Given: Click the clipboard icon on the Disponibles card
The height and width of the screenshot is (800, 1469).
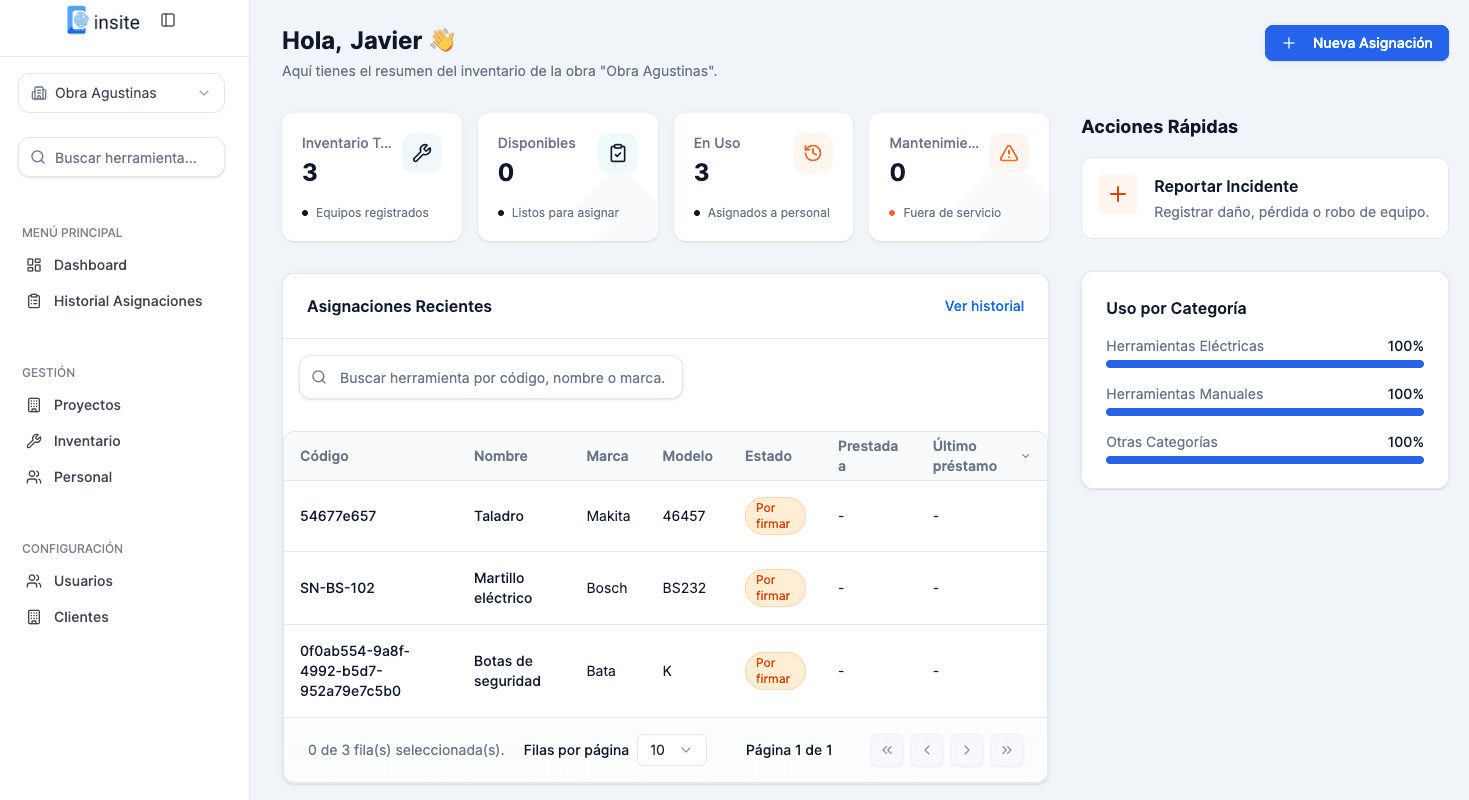Looking at the screenshot, I should 618,153.
